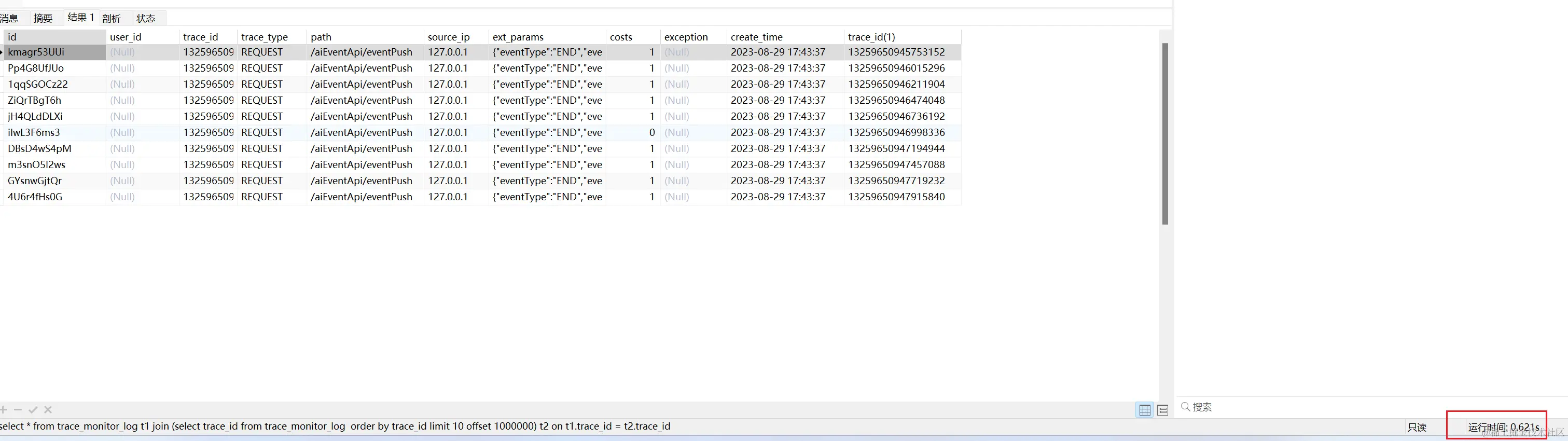Select the 结果 1 tab
The image size is (1568, 441).
tap(81, 18)
